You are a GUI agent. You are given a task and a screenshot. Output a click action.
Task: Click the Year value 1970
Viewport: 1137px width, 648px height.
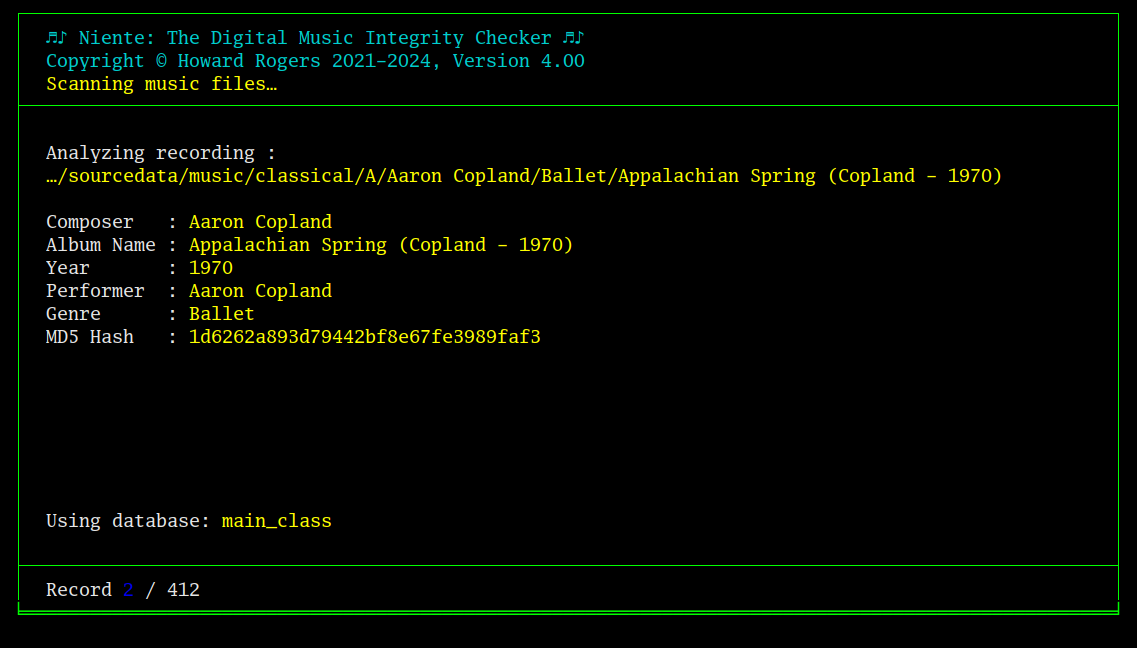click(211, 268)
